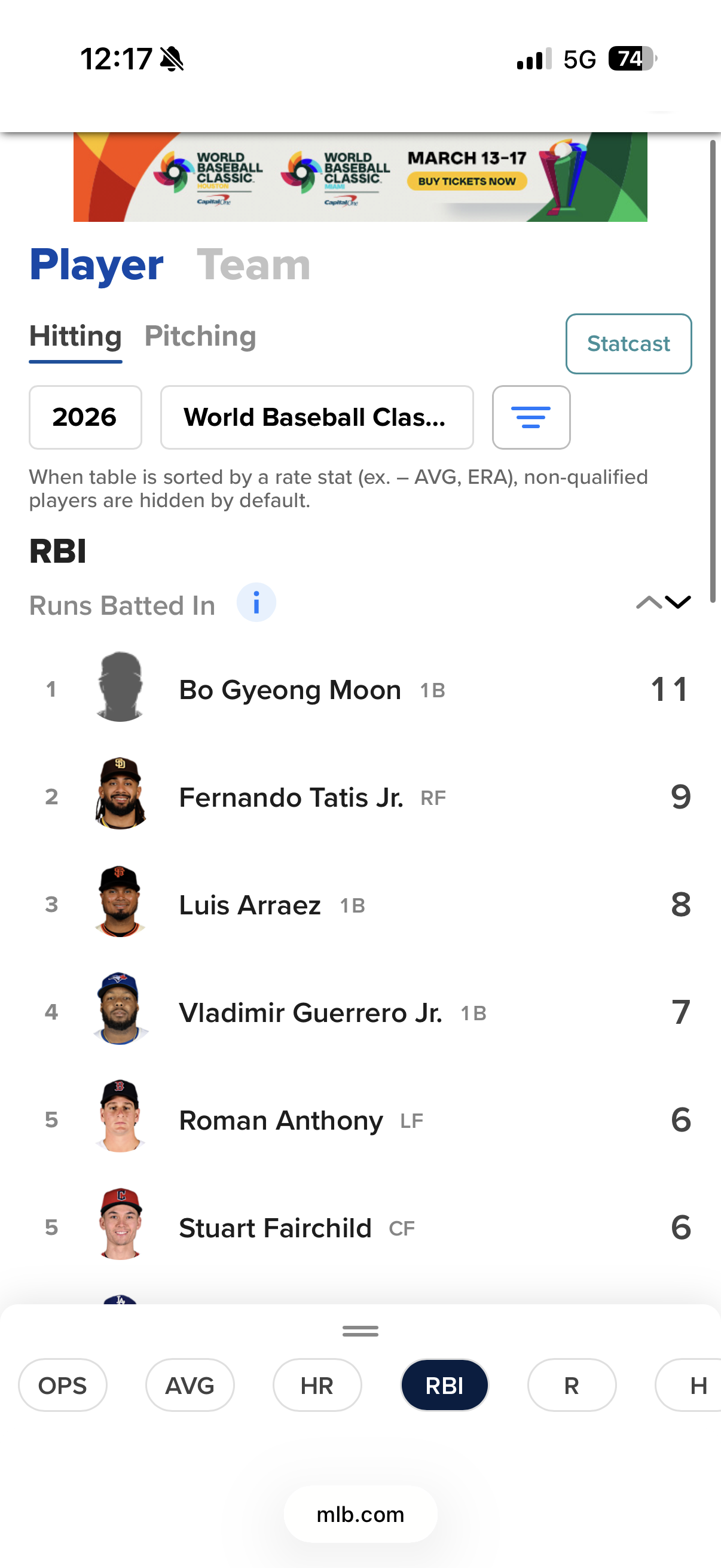Tap Stuart Fairchild's headshot
The image size is (721, 1568).
(x=121, y=1225)
